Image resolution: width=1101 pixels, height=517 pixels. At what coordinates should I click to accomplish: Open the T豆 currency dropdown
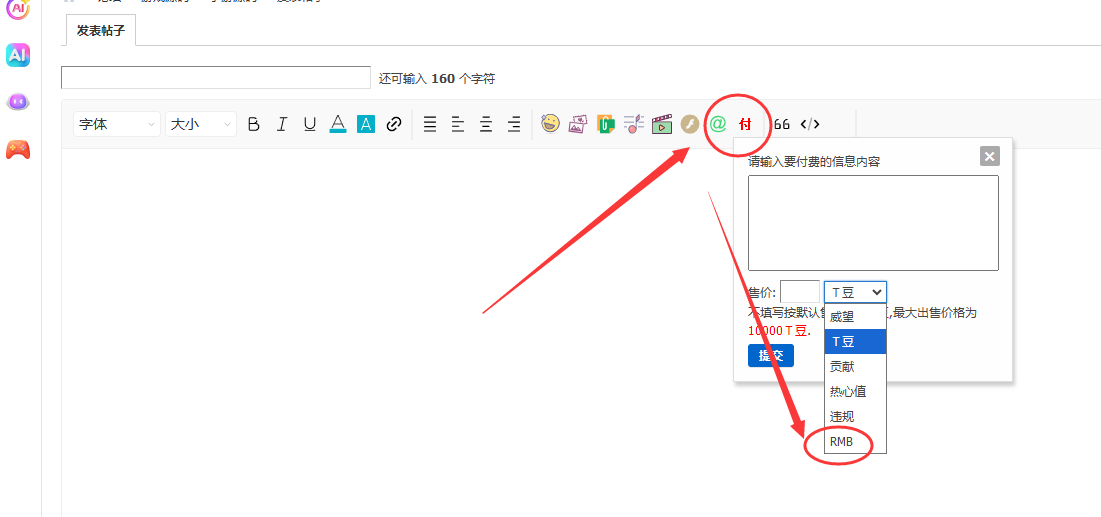click(x=855, y=292)
